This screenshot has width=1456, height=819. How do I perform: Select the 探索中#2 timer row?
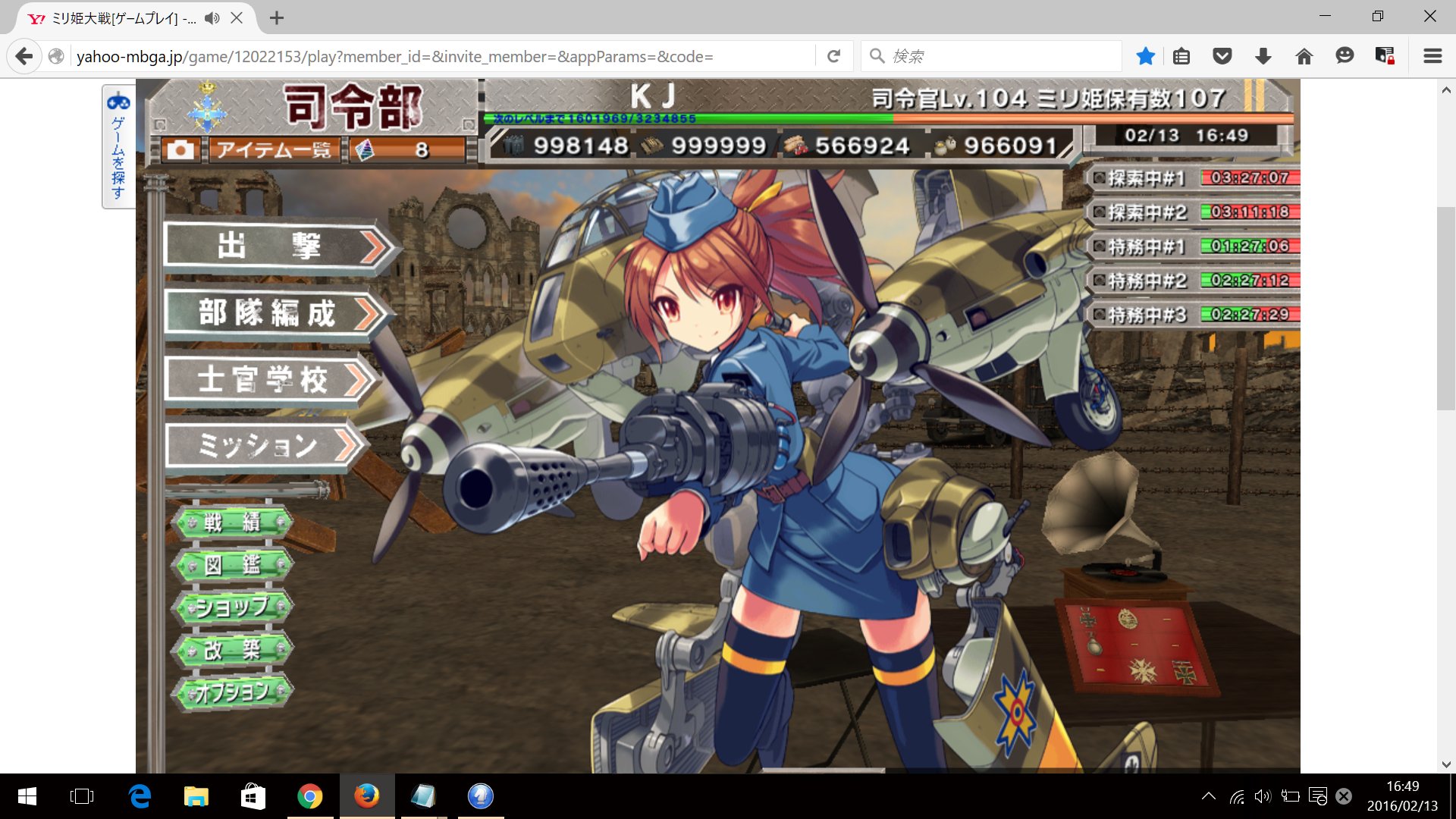(1195, 212)
